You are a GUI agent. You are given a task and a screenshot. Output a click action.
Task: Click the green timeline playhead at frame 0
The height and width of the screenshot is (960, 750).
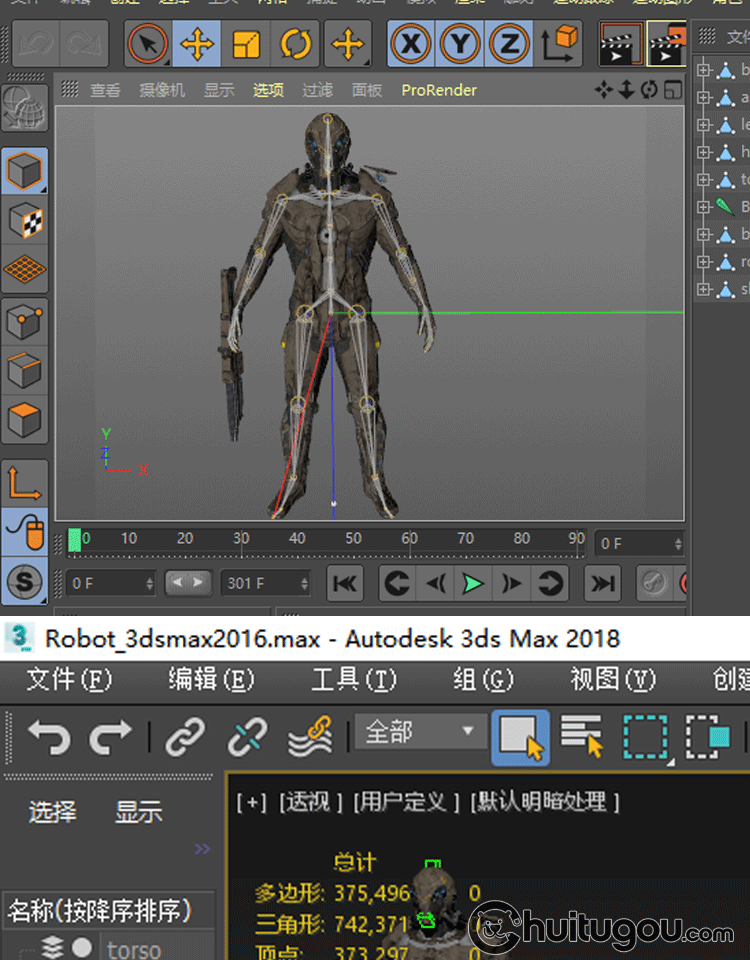pyautogui.click(x=75, y=541)
